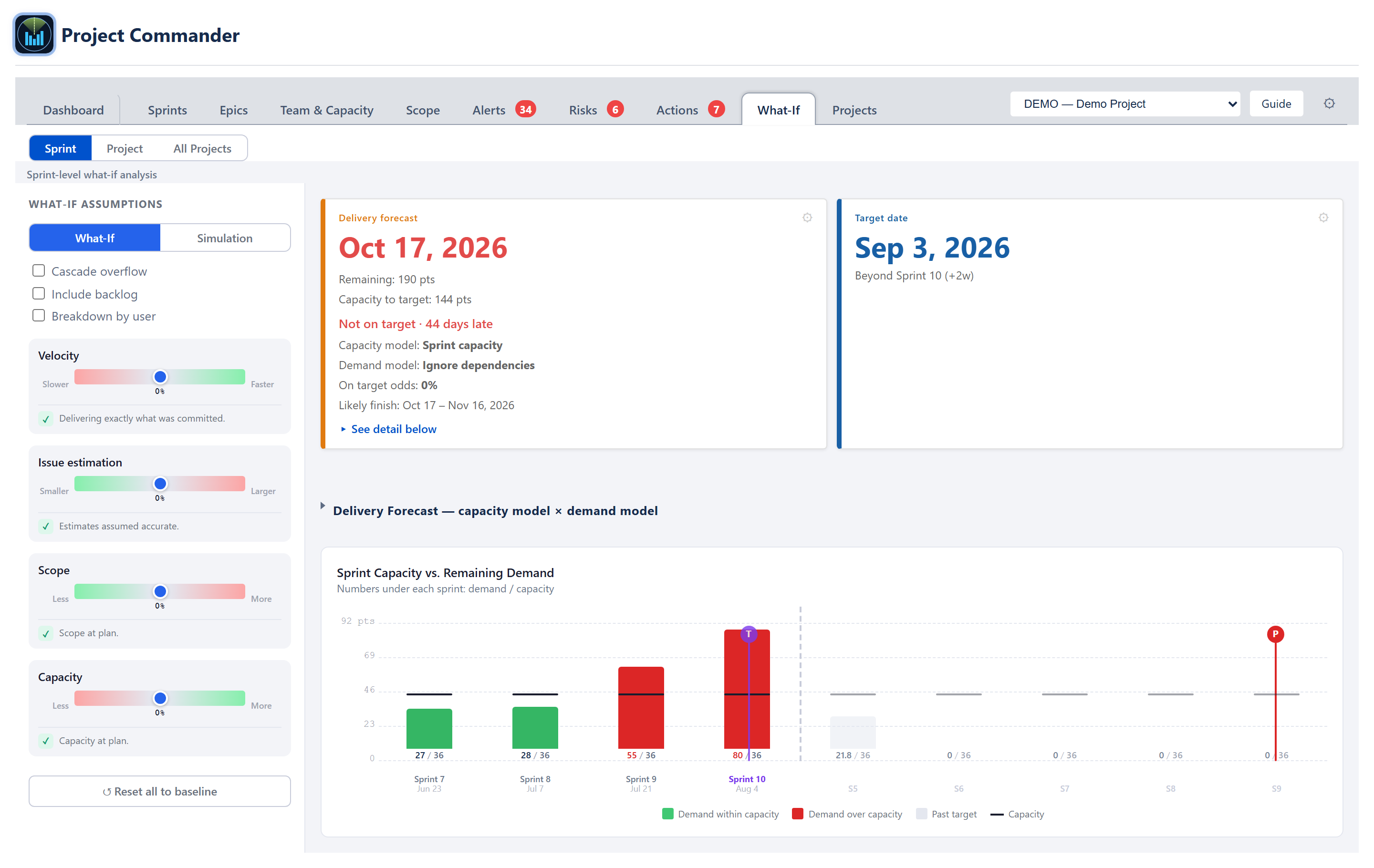This screenshot has height=868, width=1374.
Task: Select the What-If mode toggle
Action: 95,238
